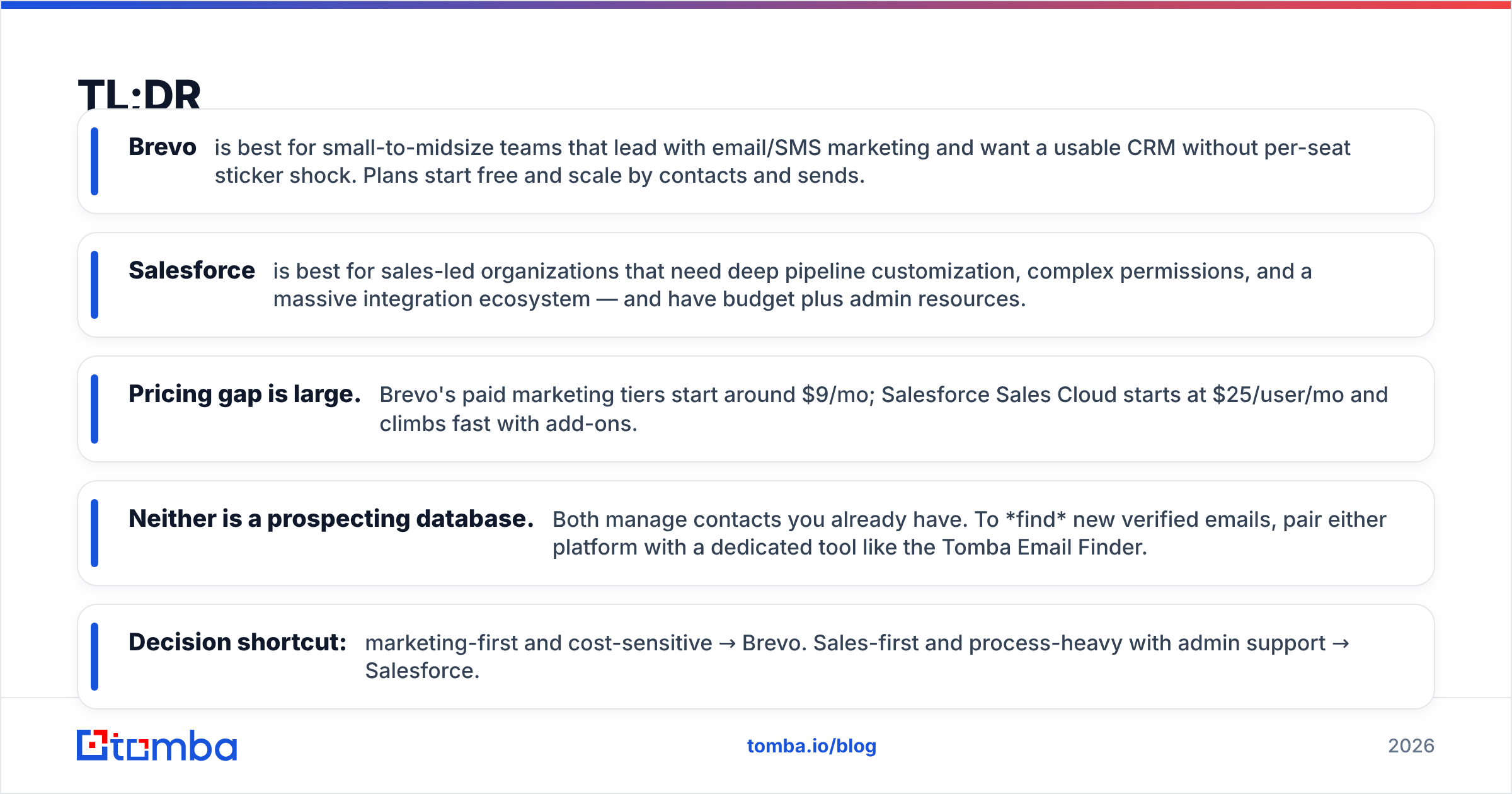The image size is (1512, 794).
Task: Click the Tomba Email Finder mention
Action: pos(1043,547)
